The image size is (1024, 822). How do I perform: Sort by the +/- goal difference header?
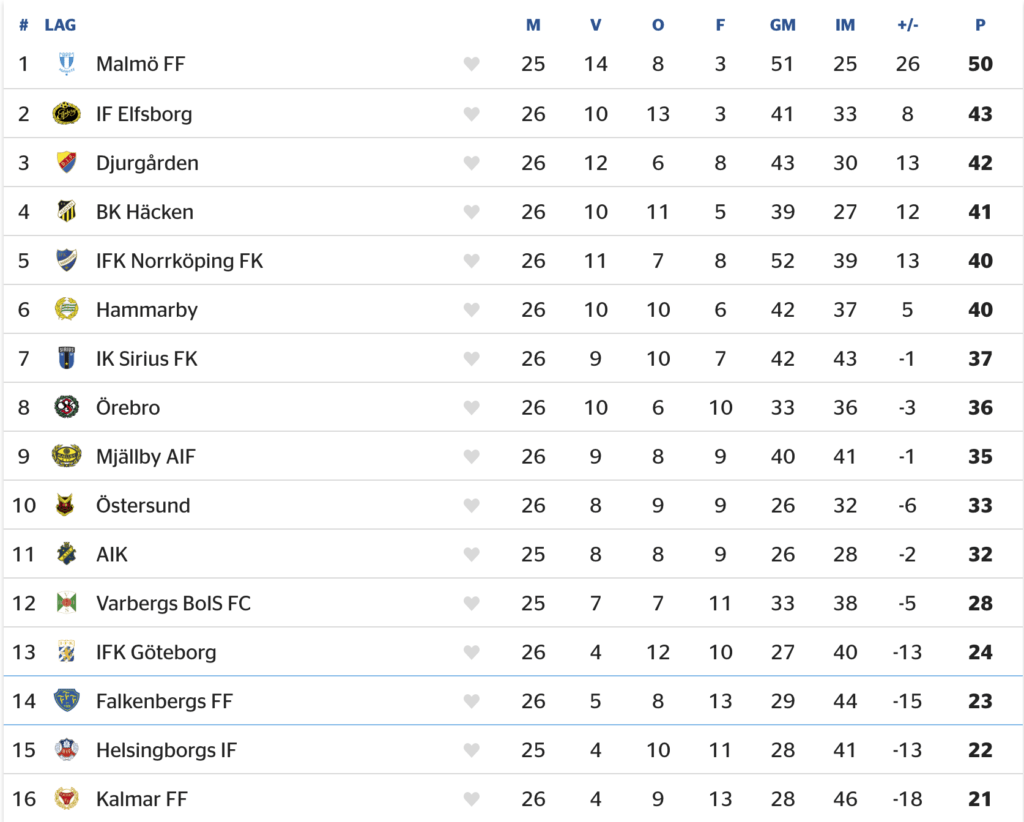coord(908,25)
